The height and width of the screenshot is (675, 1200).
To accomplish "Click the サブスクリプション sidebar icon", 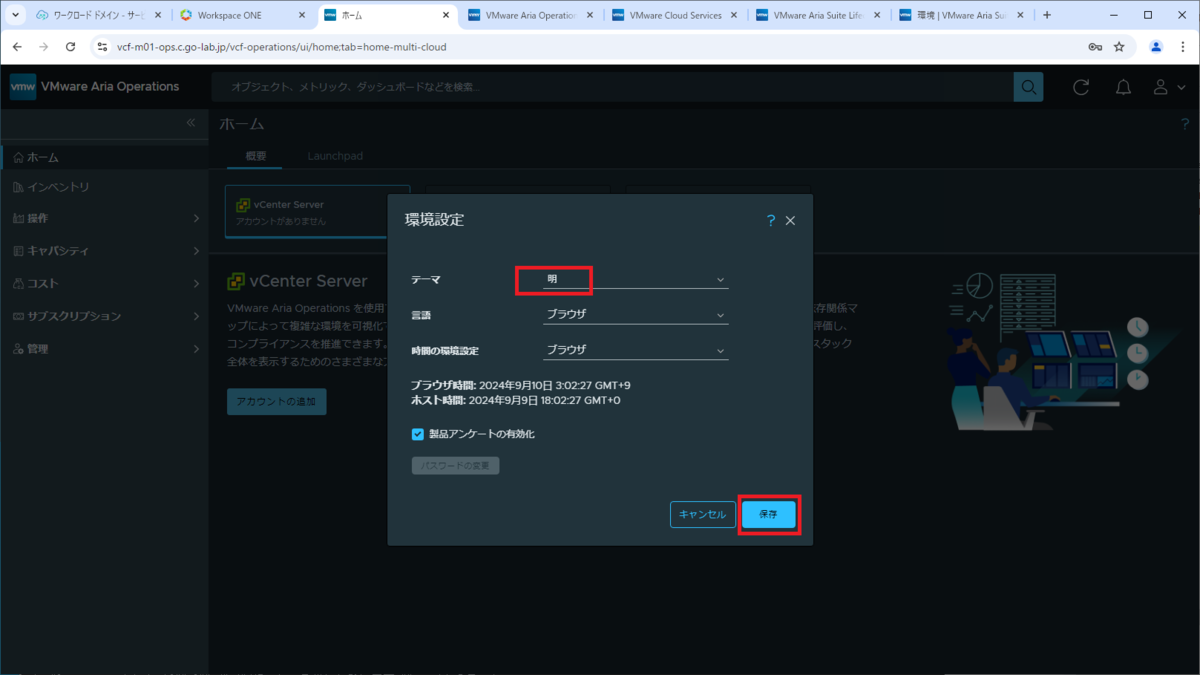I will coord(19,316).
